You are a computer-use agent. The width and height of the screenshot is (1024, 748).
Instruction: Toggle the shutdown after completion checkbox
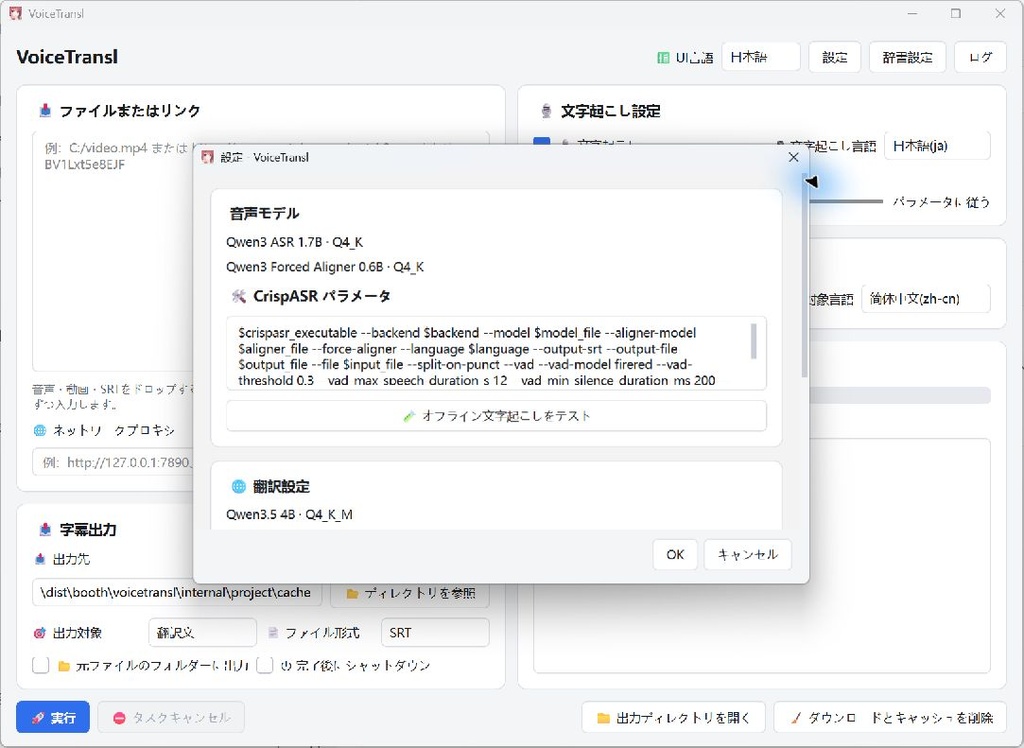(x=264, y=665)
